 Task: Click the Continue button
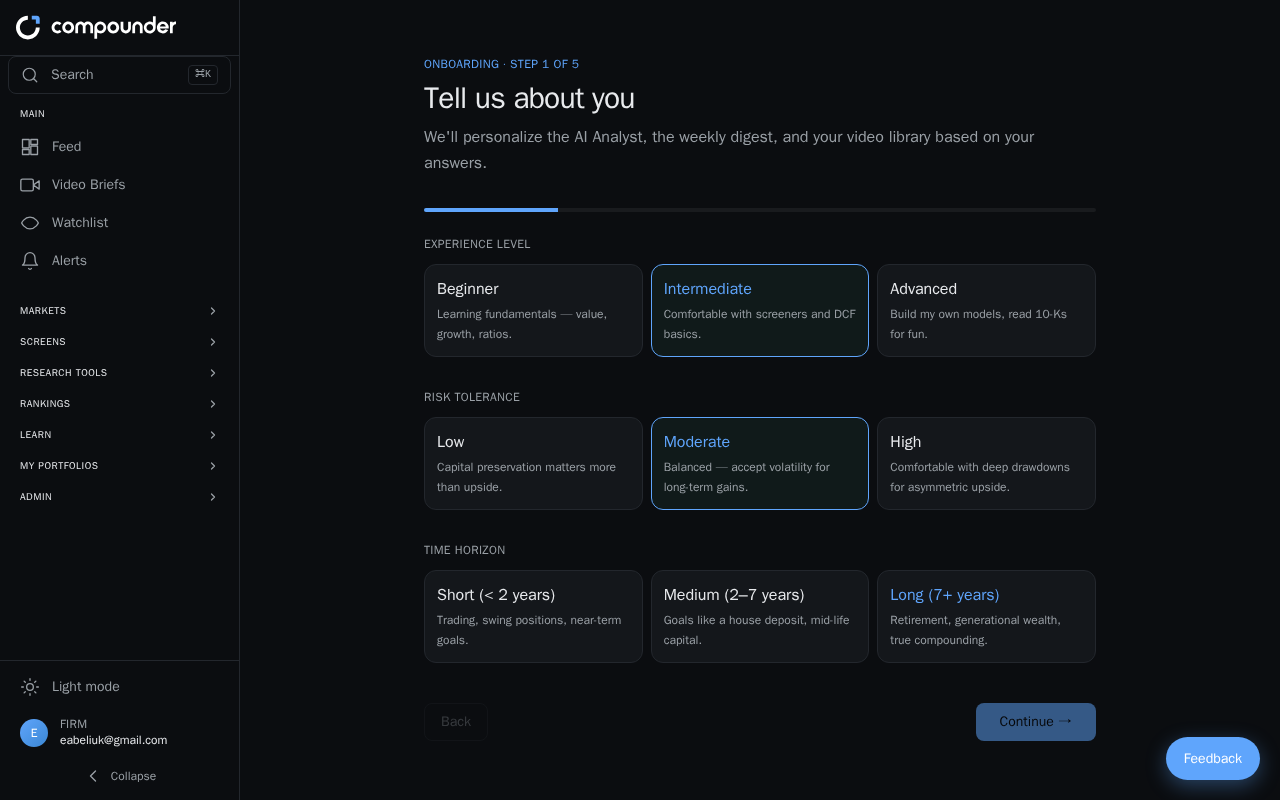click(x=1036, y=722)
